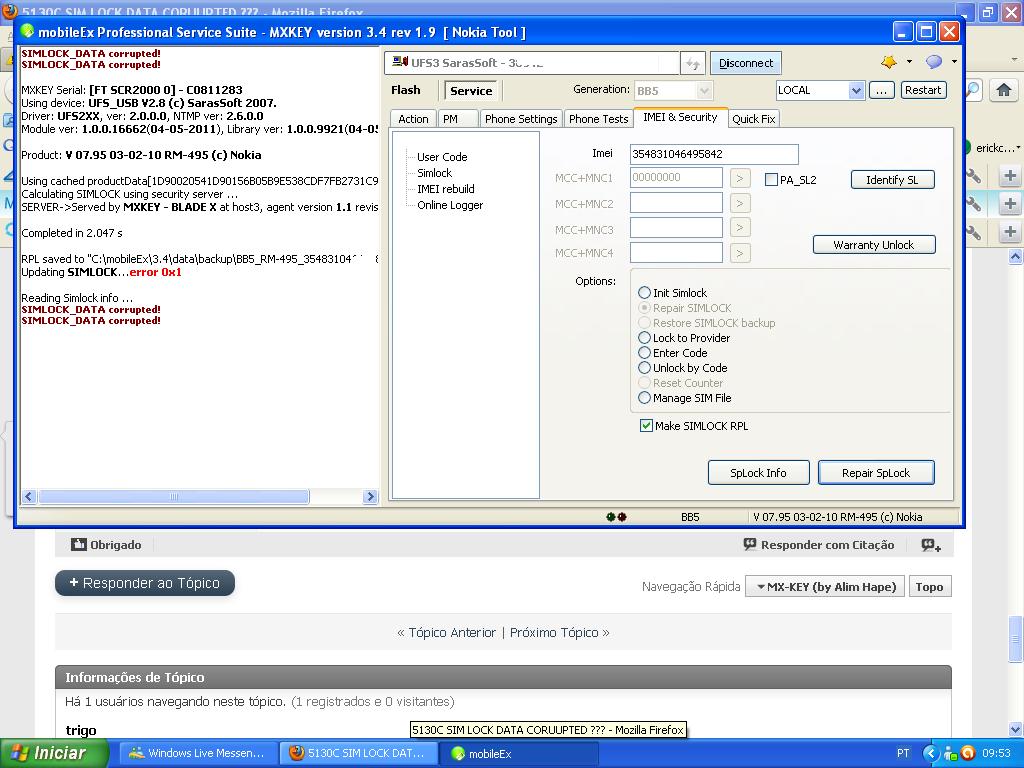This screenshot has height=768, width=1024.
Task: Click the Warranty Unlock button
Action: click(874, 245)
